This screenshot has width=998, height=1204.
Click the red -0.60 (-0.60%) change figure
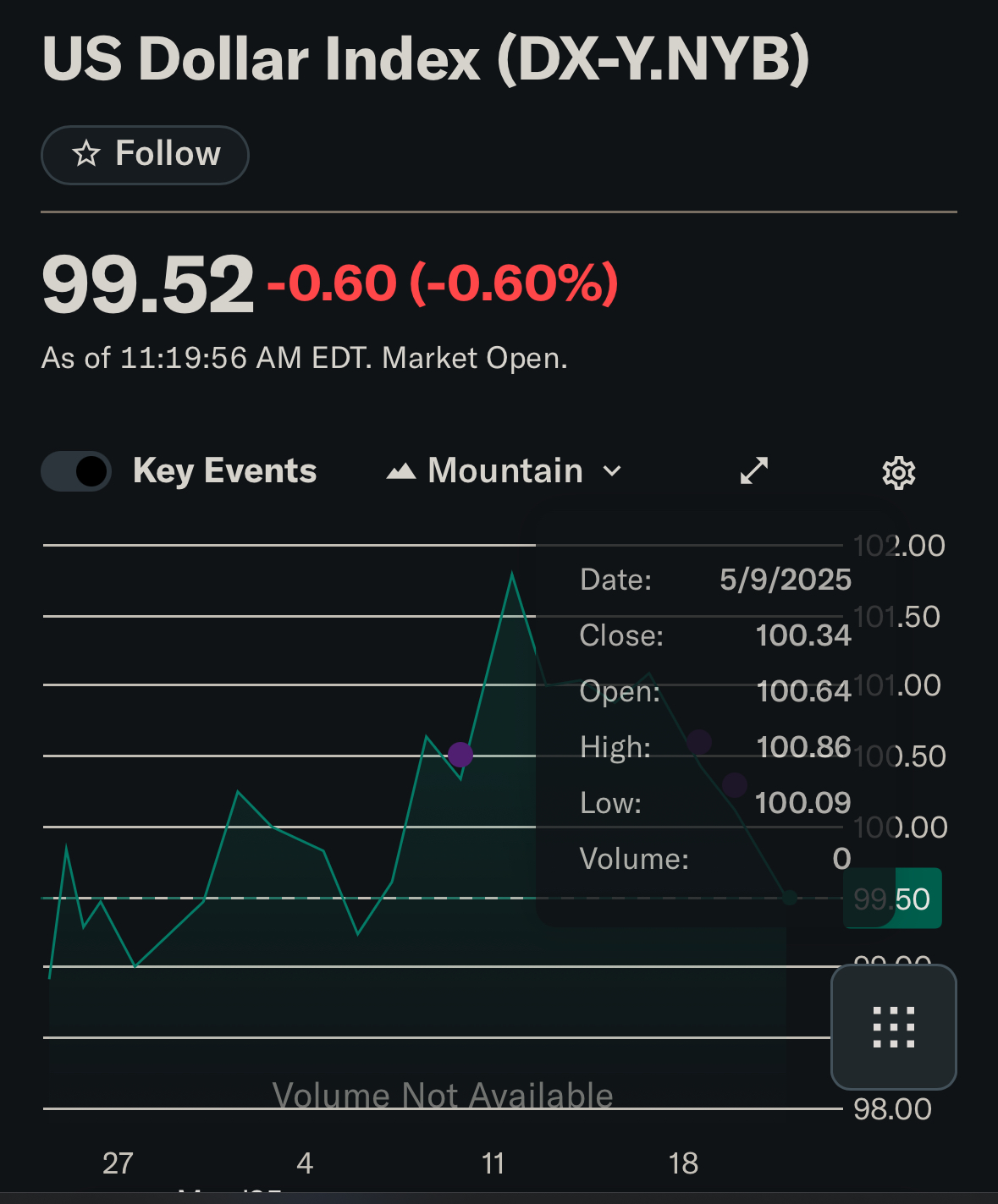[x=443, y=283]
